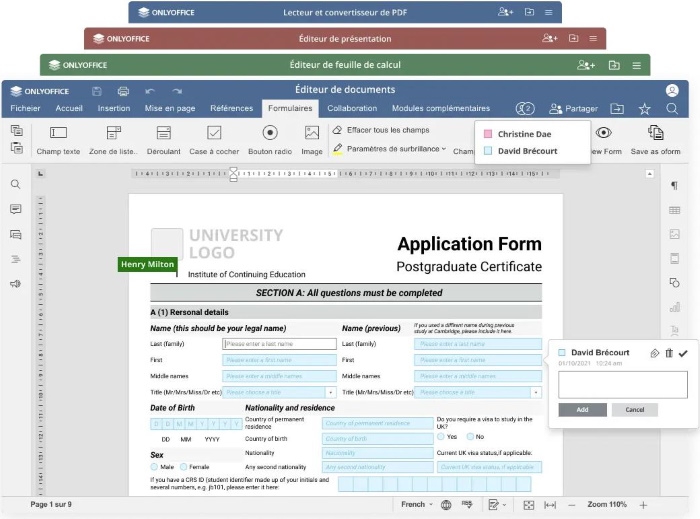Image resolution: width=700 pixels, height=519 pixels.
Task: Fit the document to width
Action: 550,505
